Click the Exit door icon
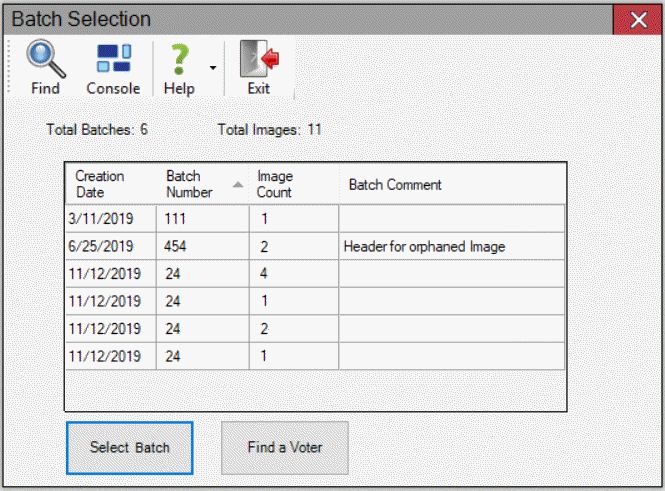665x491 pixels. [259, 59]
